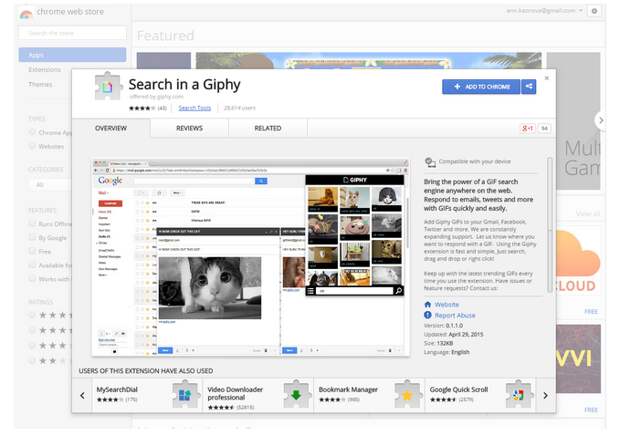Click the Bookmark Manager star icon
The width and height of the screenshot is (620, 436).
[x=407, y=394]
